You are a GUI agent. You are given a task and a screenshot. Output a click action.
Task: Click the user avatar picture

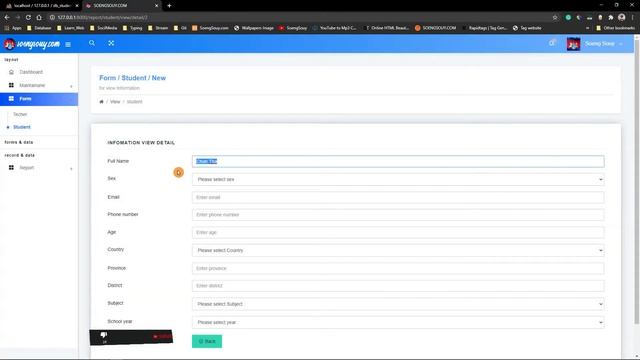click(573, 44)
